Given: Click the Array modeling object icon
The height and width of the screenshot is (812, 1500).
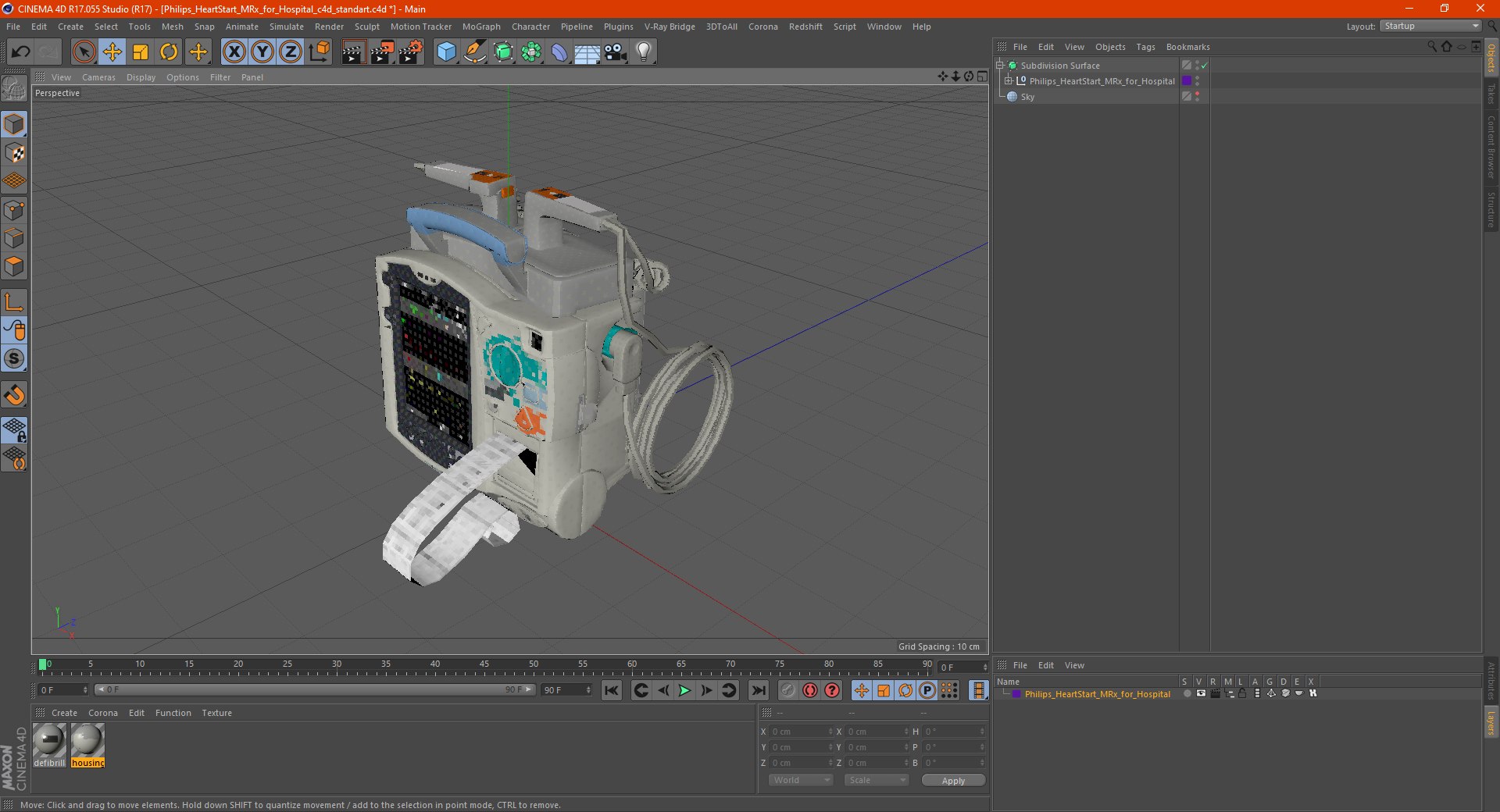Looking at the screenshot, I should [x=531, y=52].
